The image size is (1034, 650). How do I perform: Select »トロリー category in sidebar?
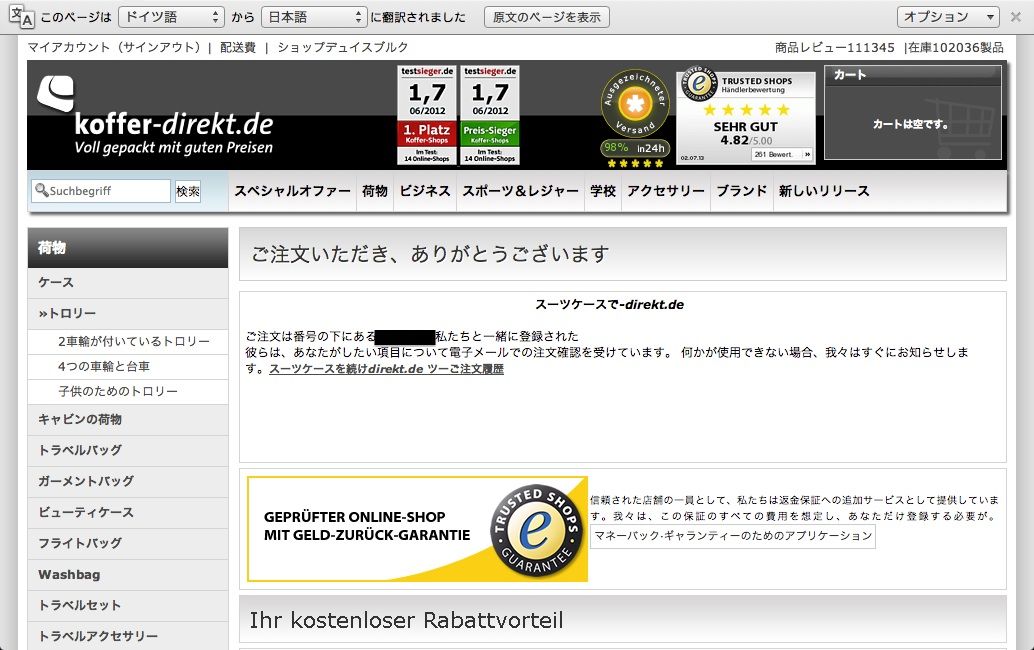128,314
